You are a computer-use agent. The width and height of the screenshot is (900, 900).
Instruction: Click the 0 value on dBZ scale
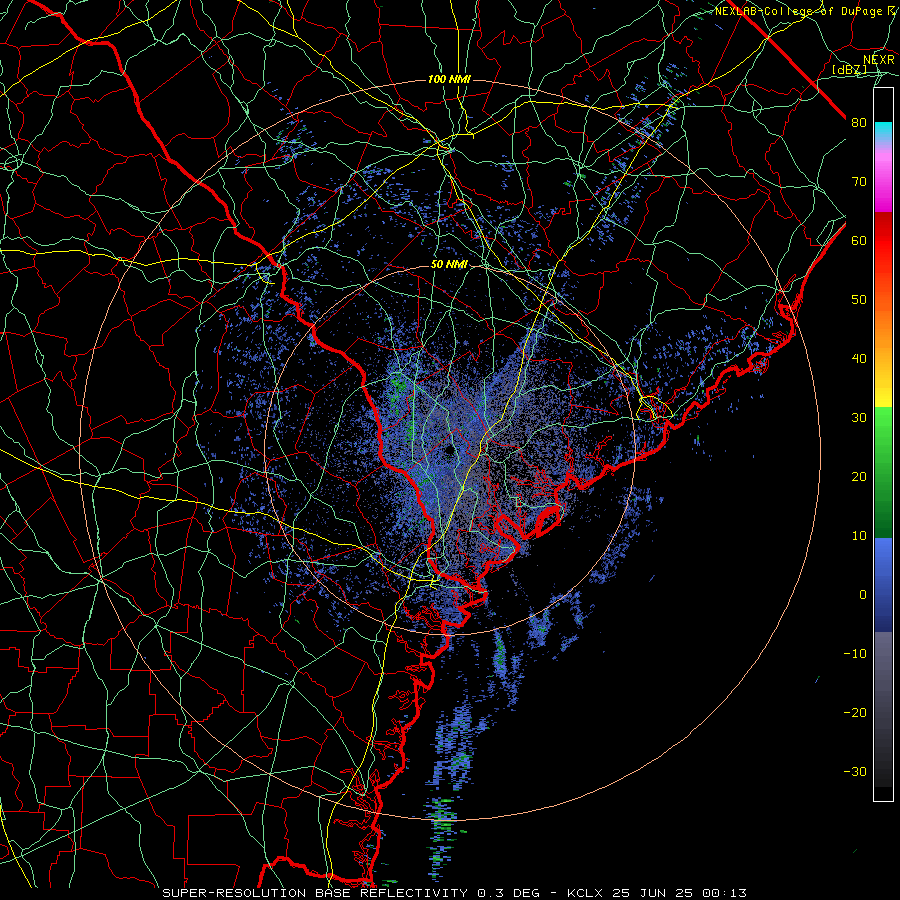(863, 595)
